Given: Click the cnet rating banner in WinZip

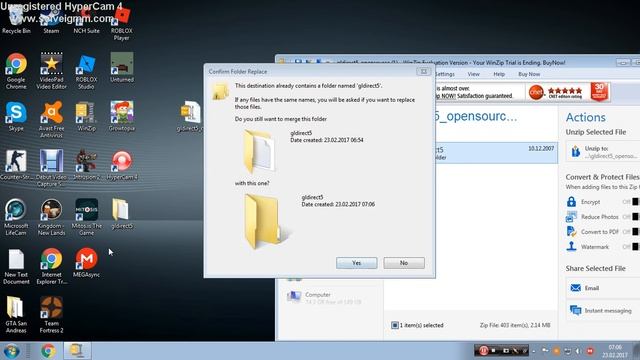Looking at the screenshot, I should (569, 93).
